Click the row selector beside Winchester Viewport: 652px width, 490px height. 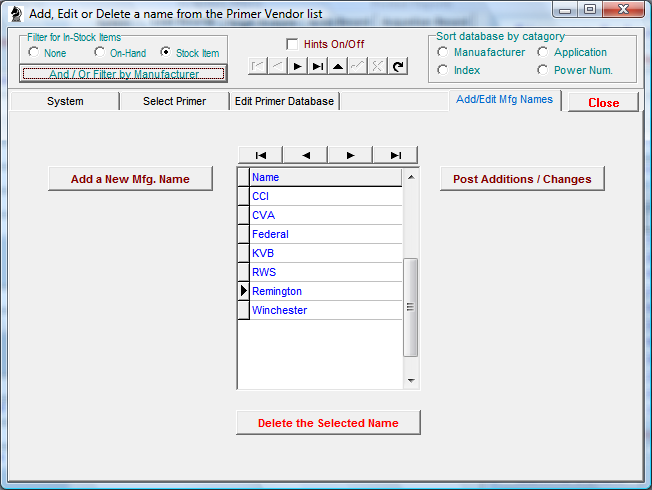pos(244,310)
